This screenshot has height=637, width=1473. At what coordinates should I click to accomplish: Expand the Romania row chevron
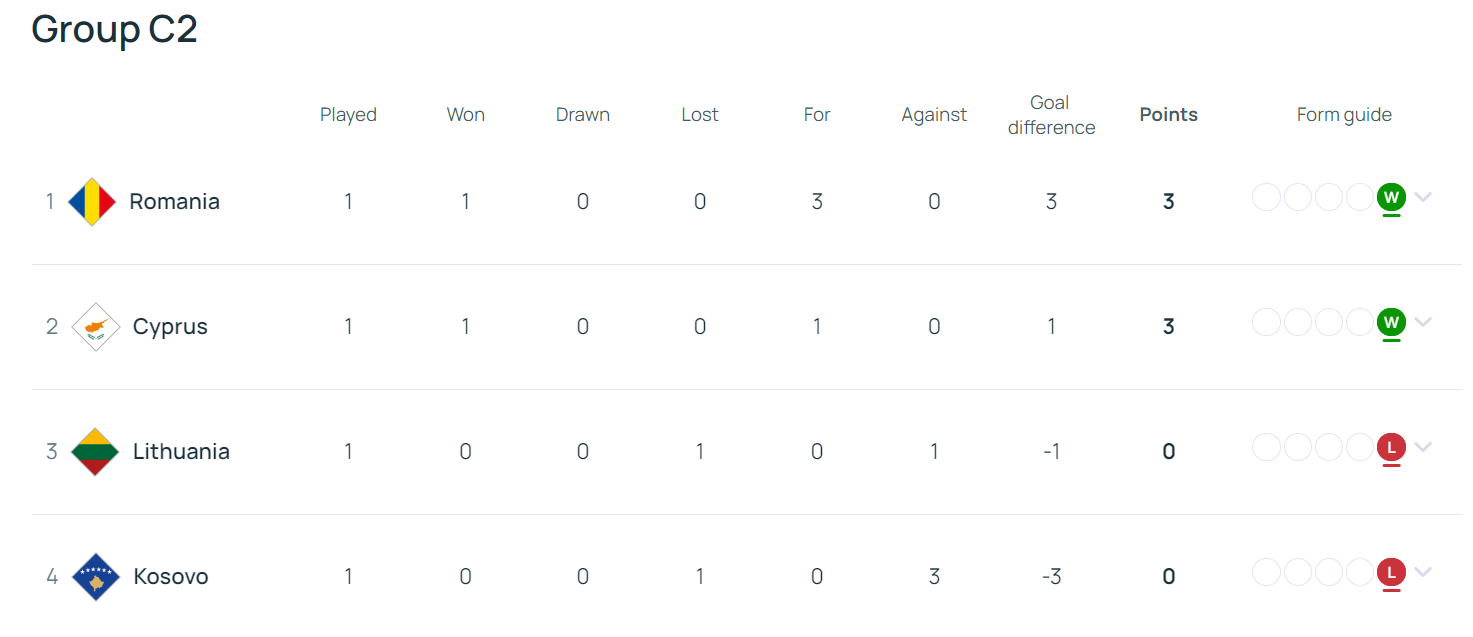click(x=1423, y=197)
